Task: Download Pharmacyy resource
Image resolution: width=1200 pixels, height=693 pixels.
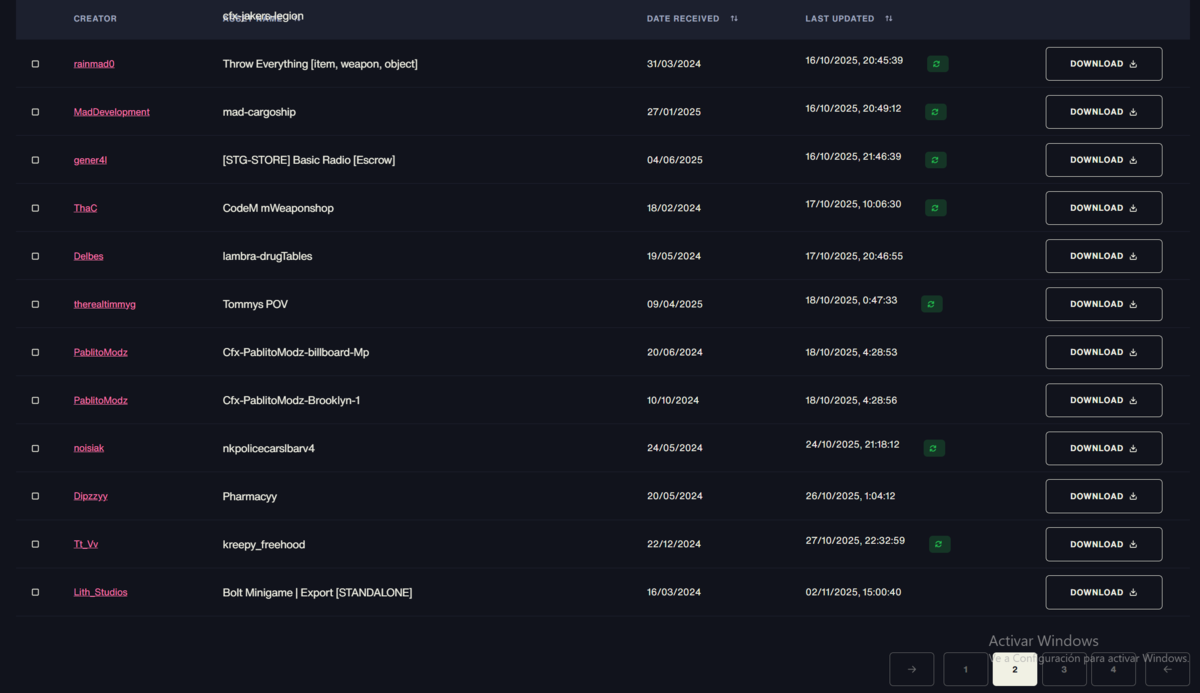Action: 1104,496
